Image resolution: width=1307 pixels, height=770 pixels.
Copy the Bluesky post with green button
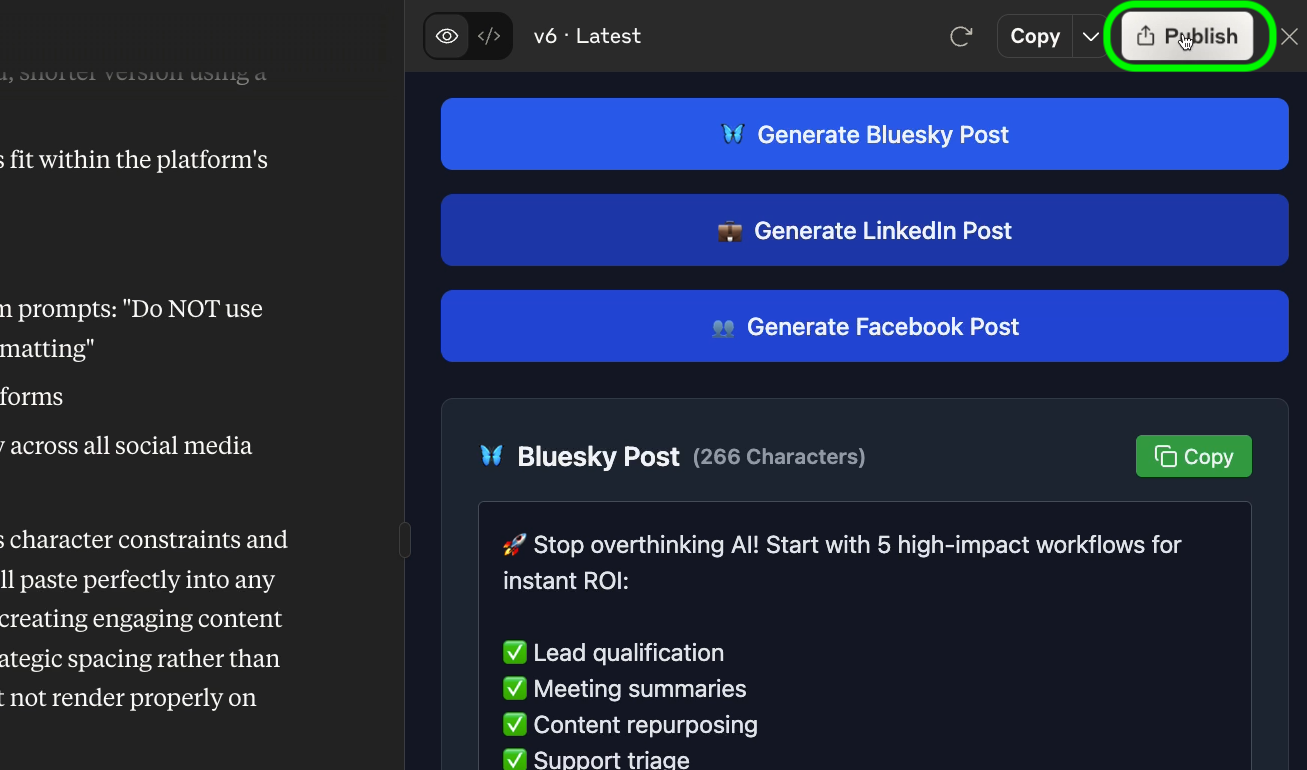(1194, 456)
